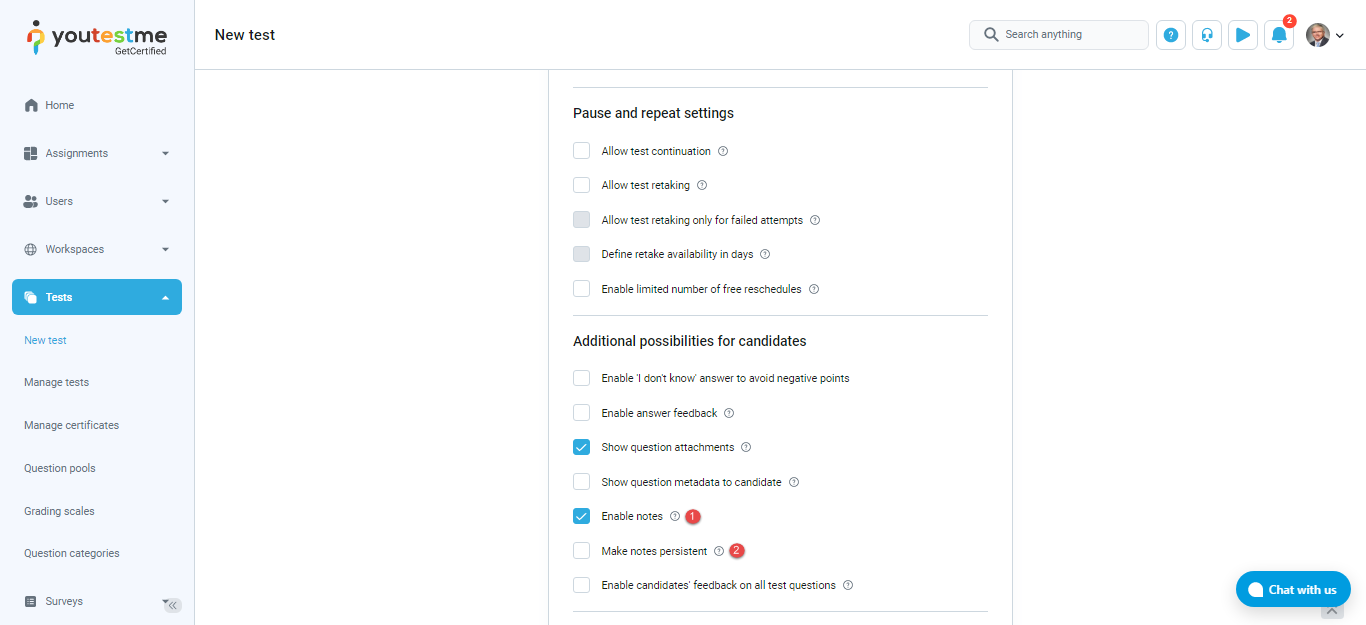Click info icon beside Allow test continuation
This screenshot has height=625, width=1366.
(723, 152)
